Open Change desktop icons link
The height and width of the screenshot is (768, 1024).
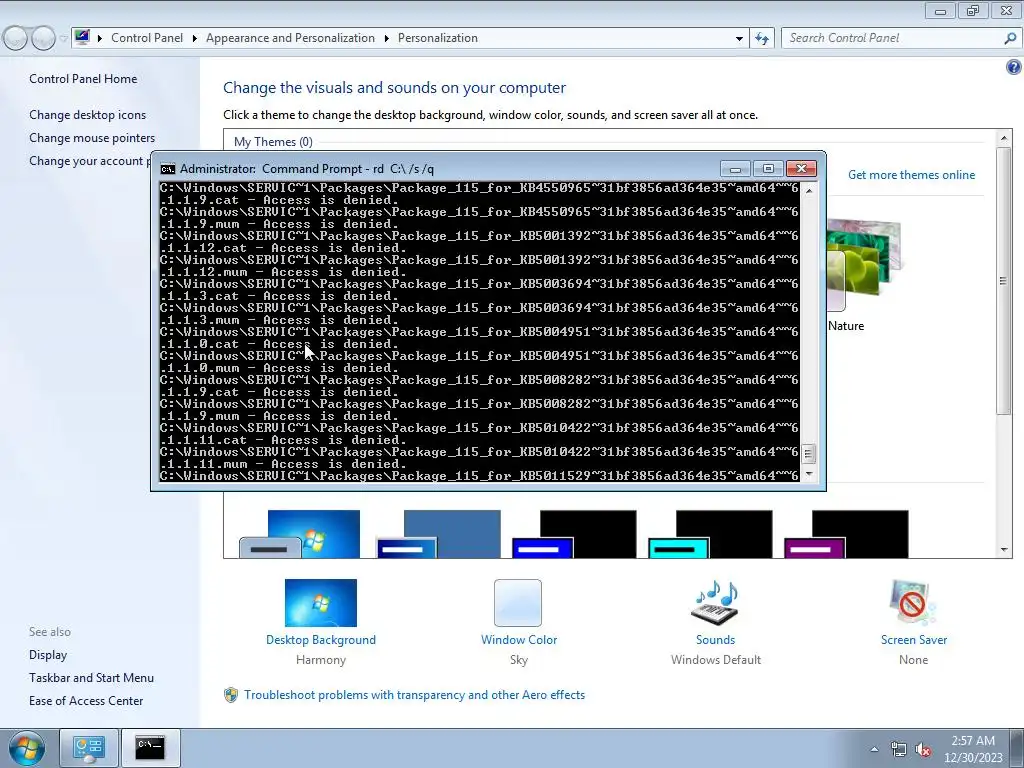point(88,115)
